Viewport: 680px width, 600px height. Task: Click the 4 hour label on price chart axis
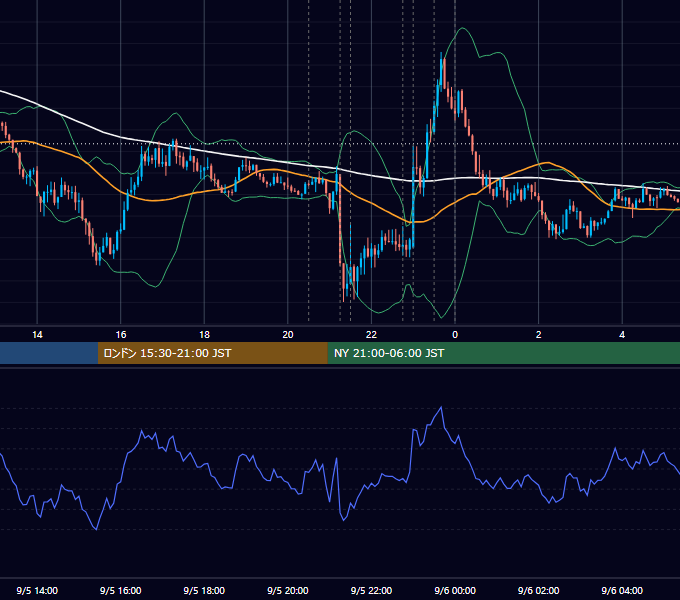pos(622,335)
